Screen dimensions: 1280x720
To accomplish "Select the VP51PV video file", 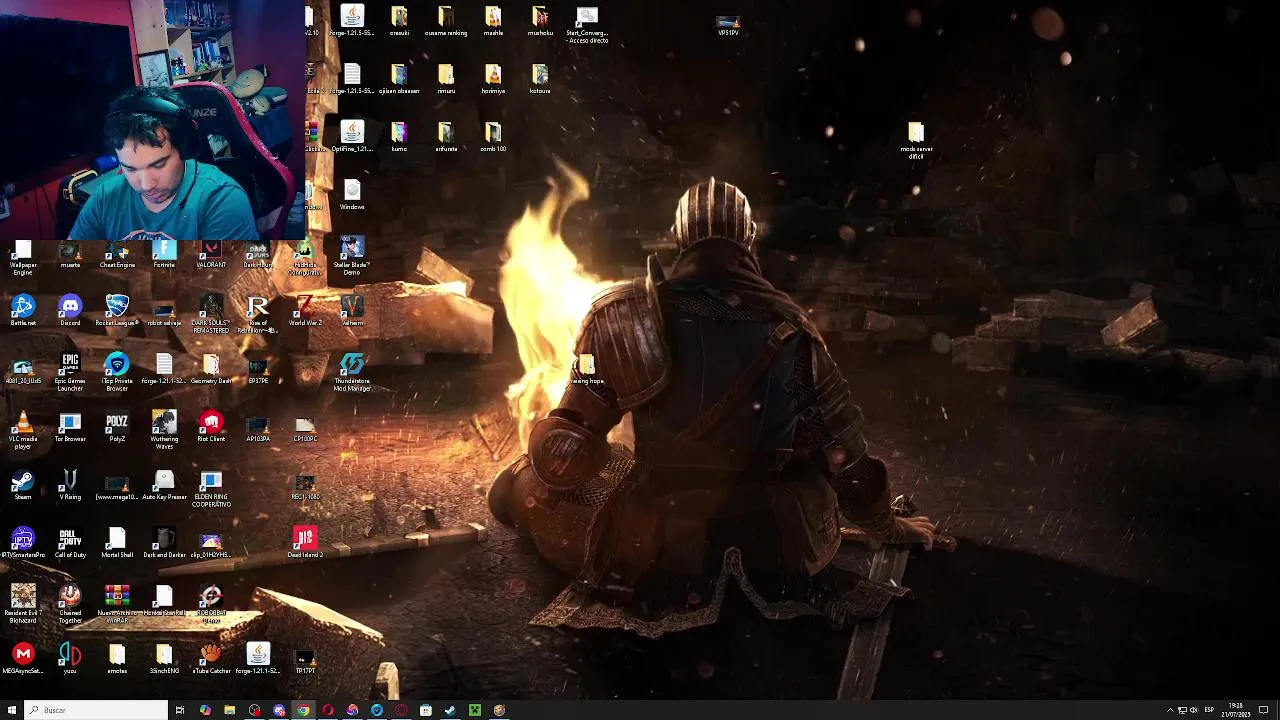I will 728,25.
